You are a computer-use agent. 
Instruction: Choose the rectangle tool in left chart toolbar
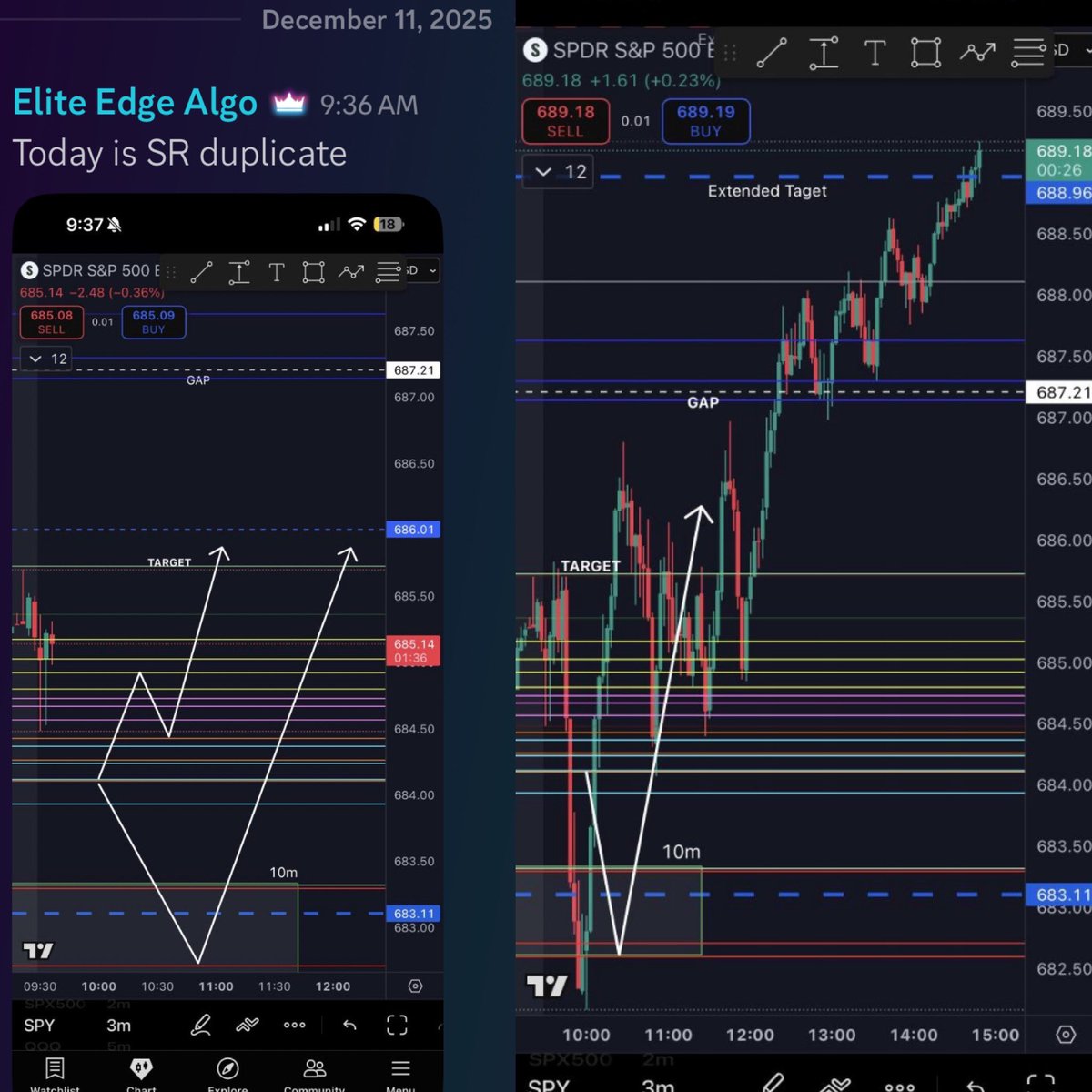click(313, 271)
